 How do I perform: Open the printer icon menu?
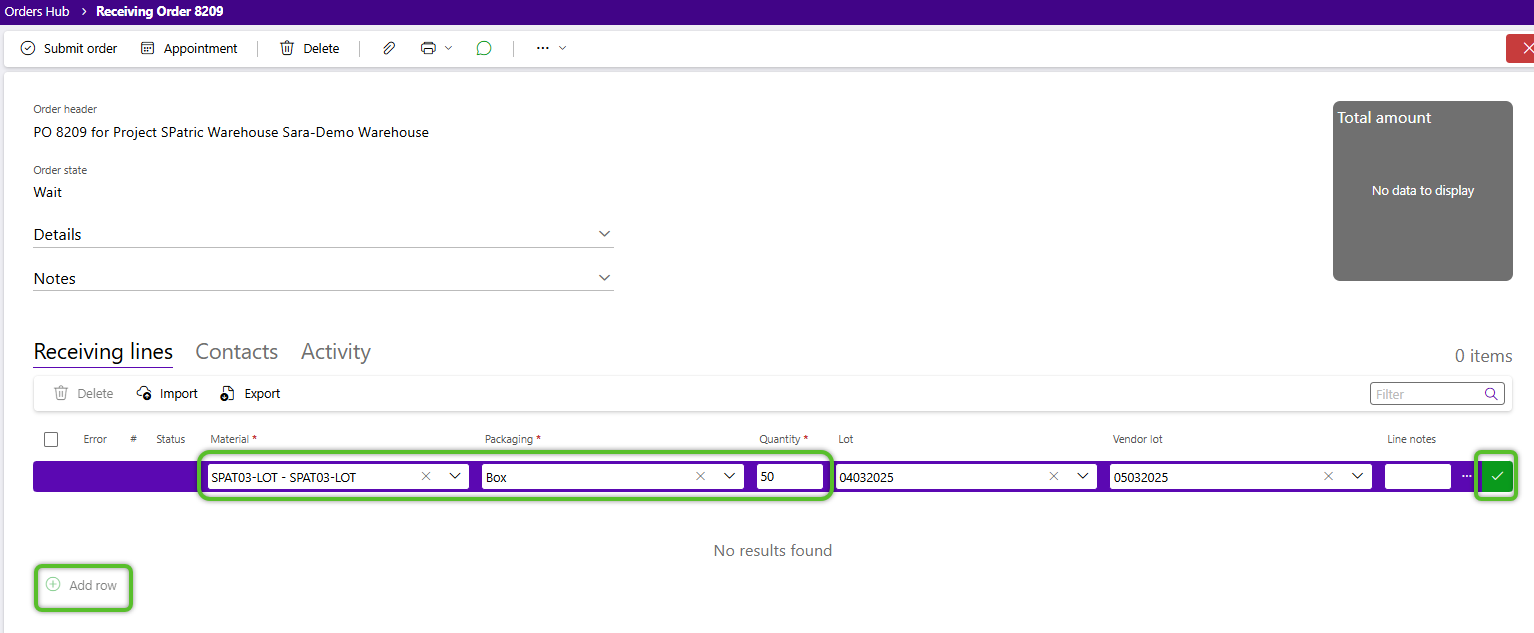[436, 48]
